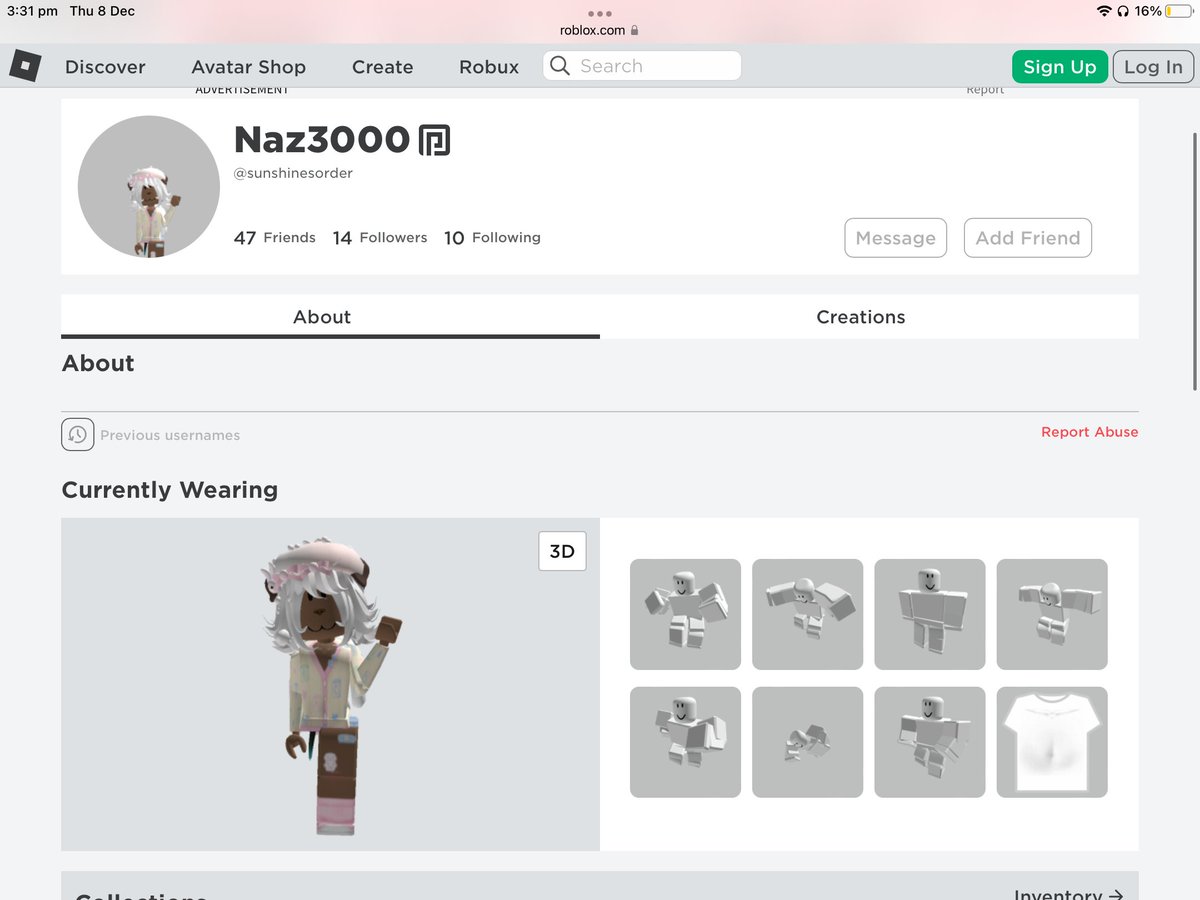This screenshot has width=1200, height=900.
Task: Tap the battery indicator in status bar
Action: tap(1179, 11)
